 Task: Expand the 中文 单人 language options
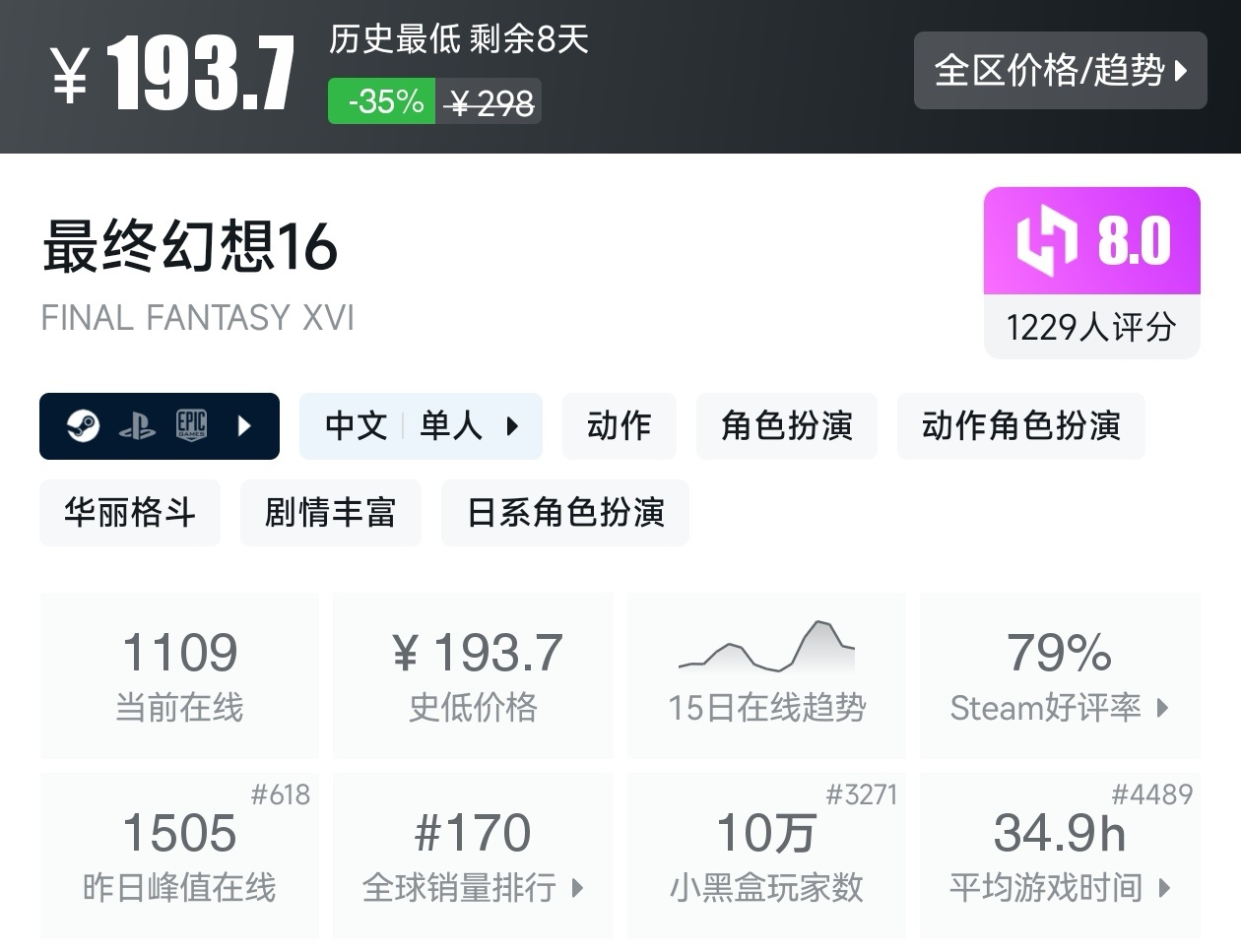(x=421, y=426)
